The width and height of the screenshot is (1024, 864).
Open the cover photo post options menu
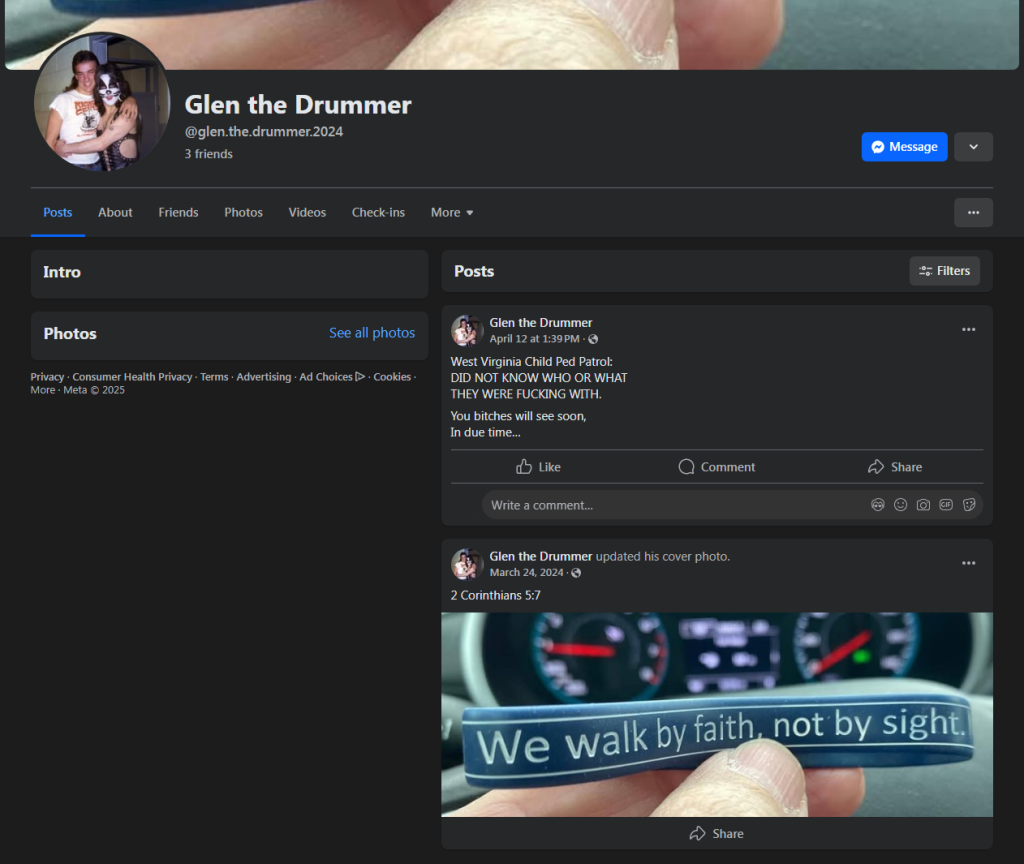968,563
